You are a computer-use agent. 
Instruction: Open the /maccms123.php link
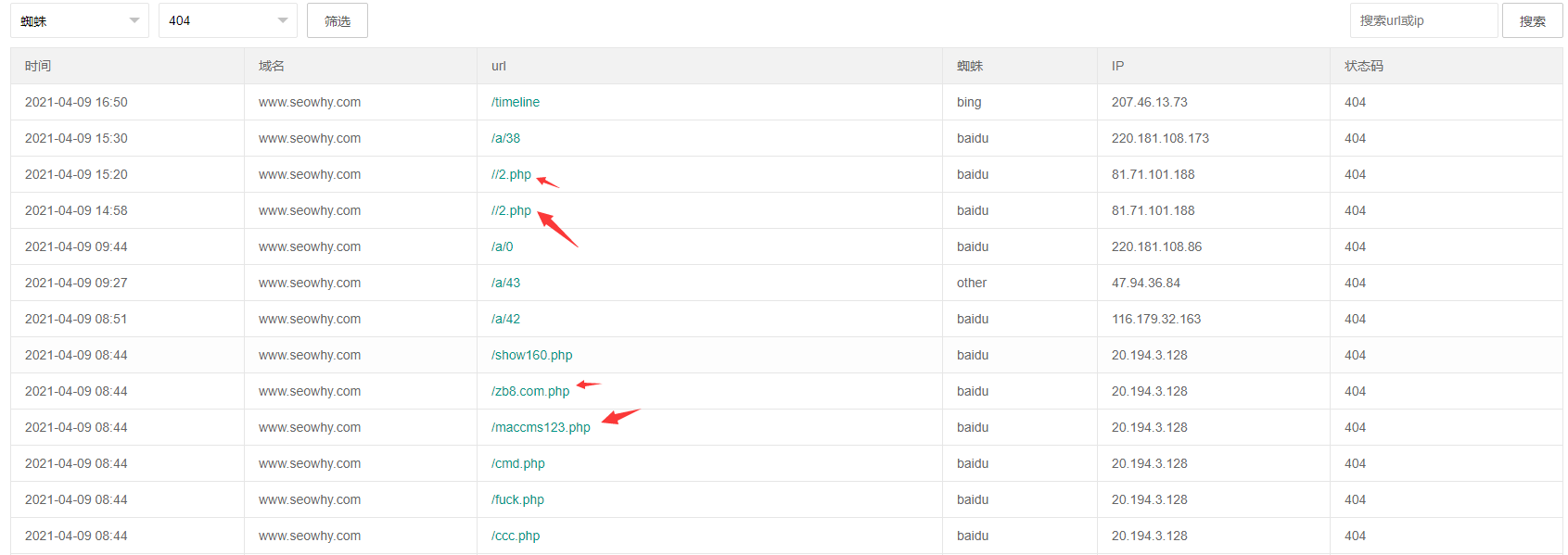[541, 427]
